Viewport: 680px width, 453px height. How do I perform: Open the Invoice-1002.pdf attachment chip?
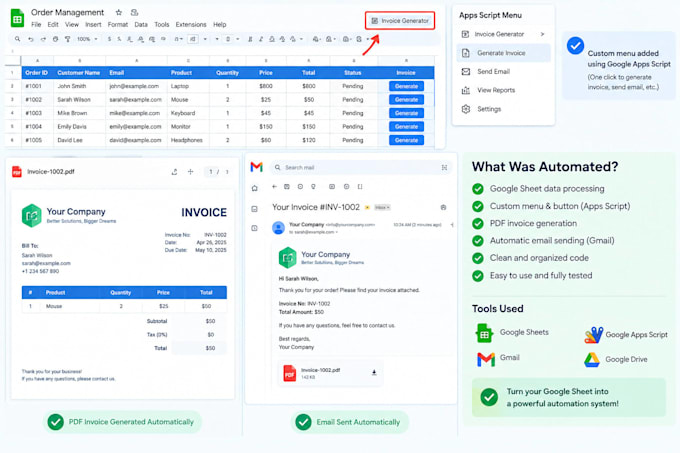click(330, 373)
